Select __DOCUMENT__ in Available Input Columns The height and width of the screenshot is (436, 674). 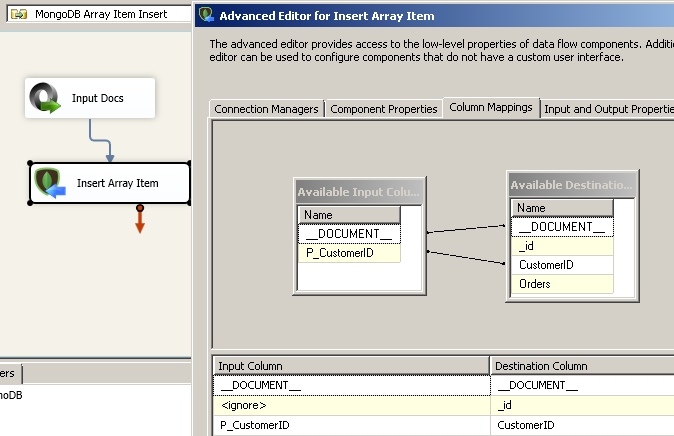point(349,234)
